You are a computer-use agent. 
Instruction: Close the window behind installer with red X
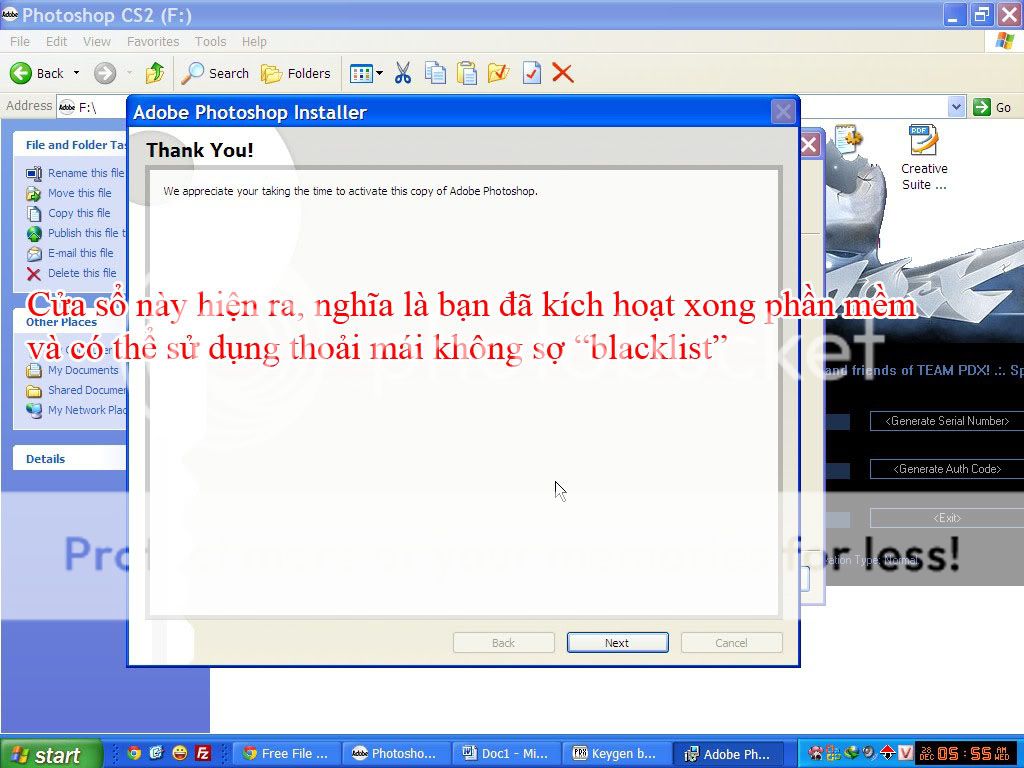808,144
